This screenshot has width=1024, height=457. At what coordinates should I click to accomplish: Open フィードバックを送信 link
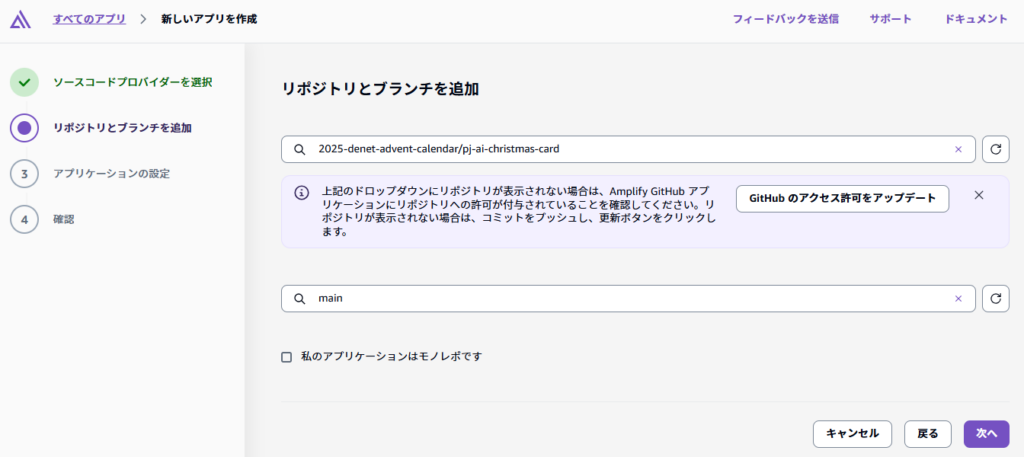tap(785, 18)
